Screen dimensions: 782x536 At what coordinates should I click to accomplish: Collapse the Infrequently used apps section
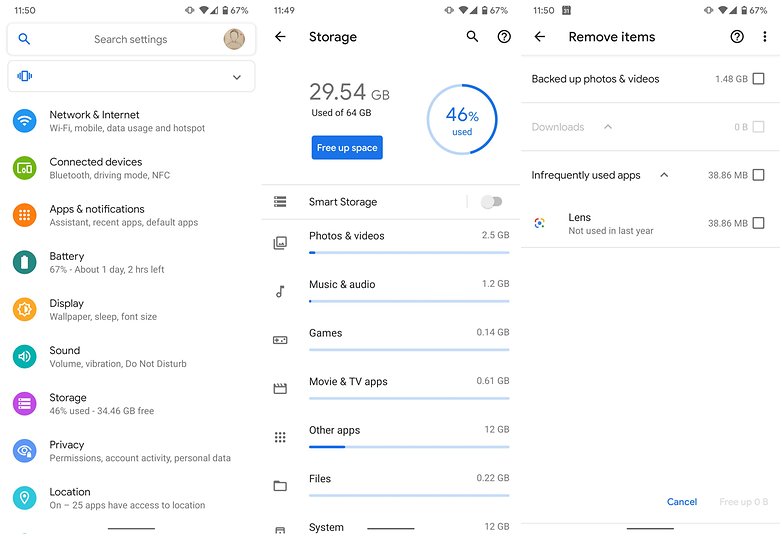[664, 175]
